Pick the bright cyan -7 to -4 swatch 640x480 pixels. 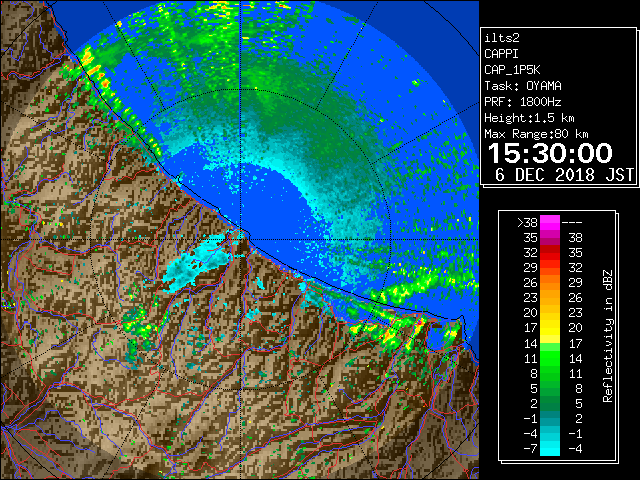pos(550,448)
